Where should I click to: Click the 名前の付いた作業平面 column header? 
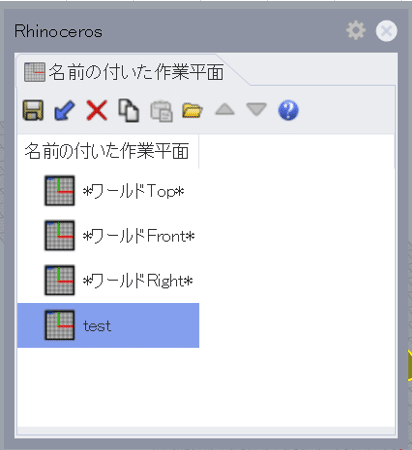pos(107,151)
